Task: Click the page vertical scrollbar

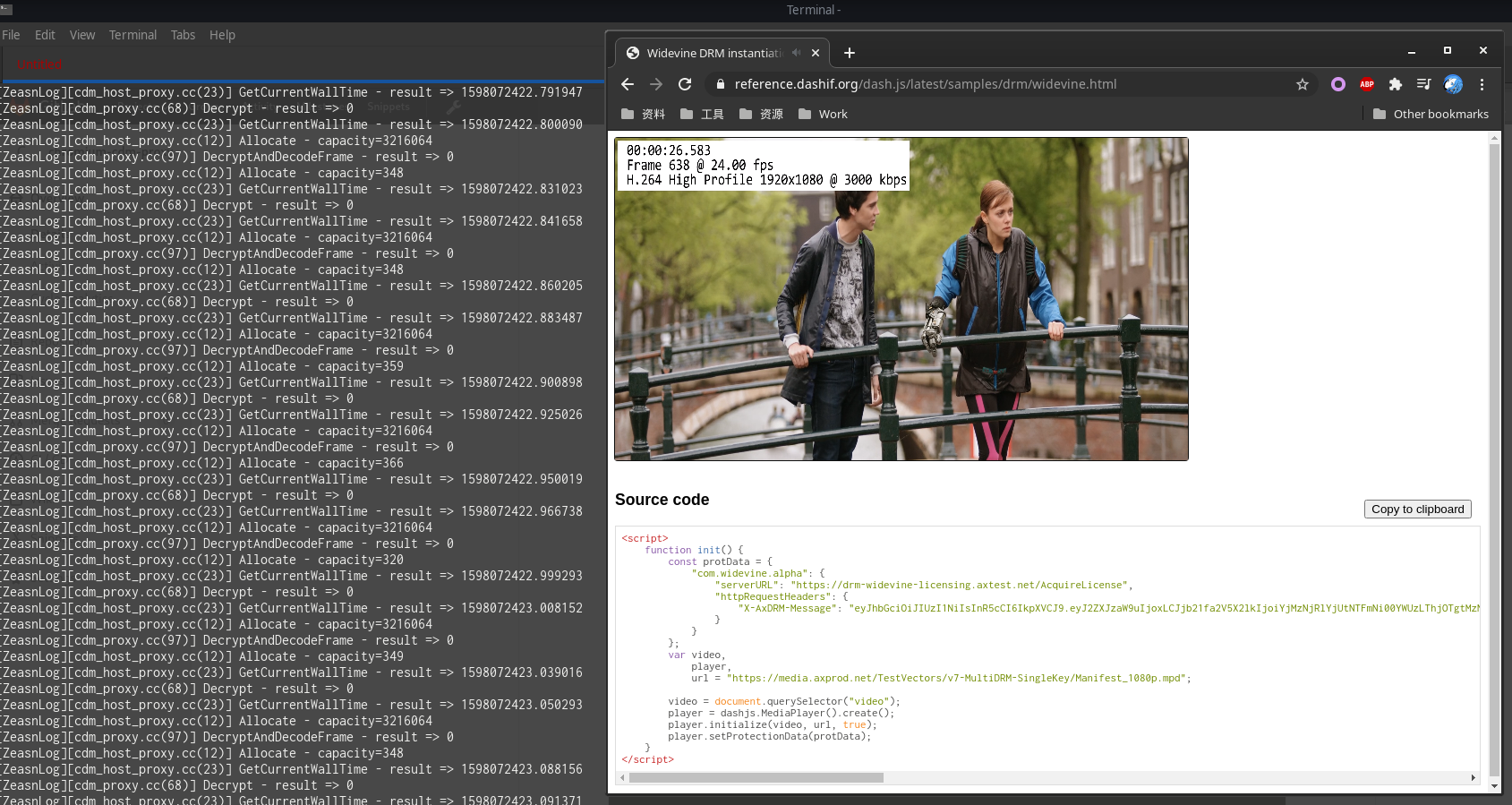Action: (1494, 461)
